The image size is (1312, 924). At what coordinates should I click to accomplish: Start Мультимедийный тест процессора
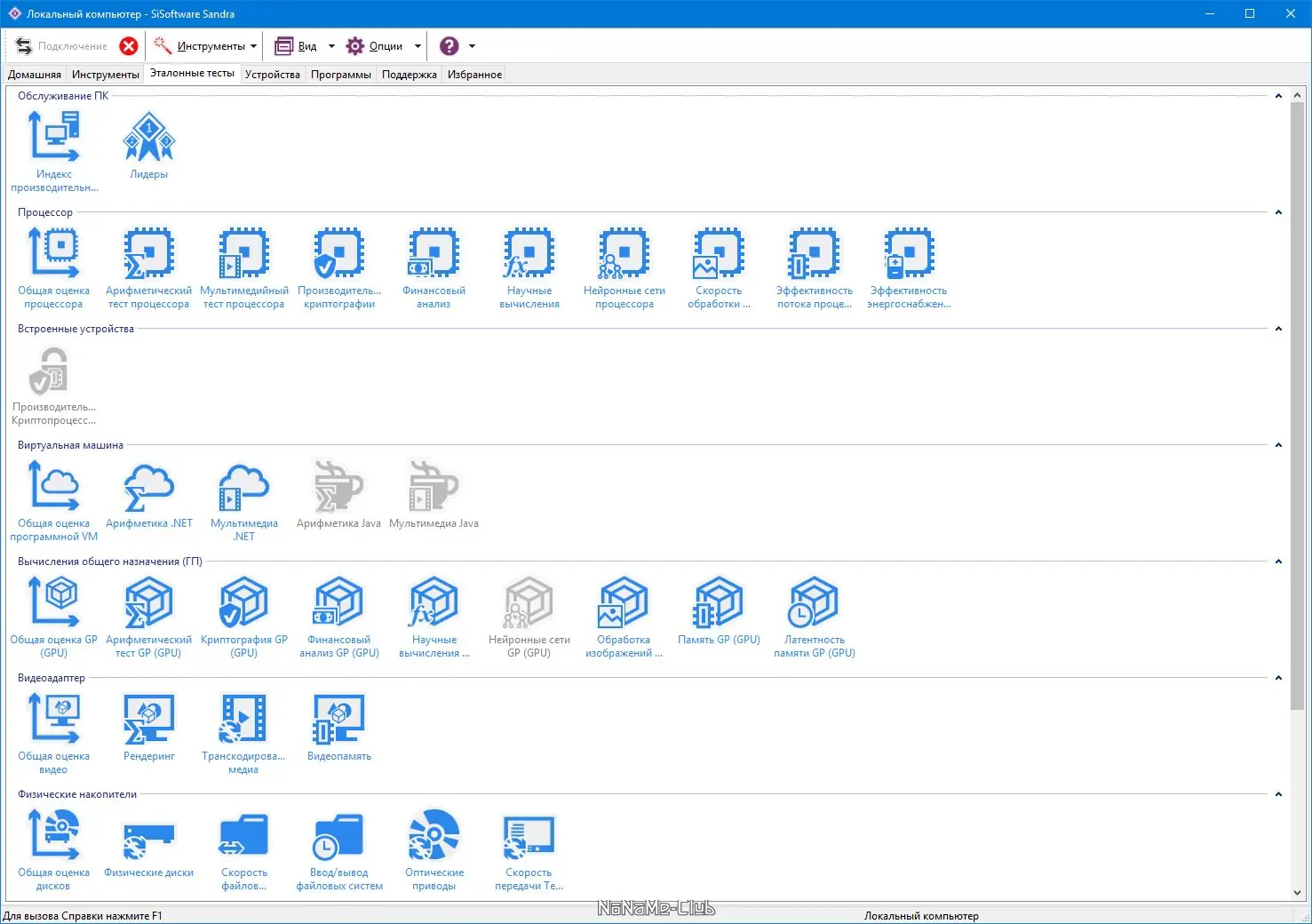point(244,267)
